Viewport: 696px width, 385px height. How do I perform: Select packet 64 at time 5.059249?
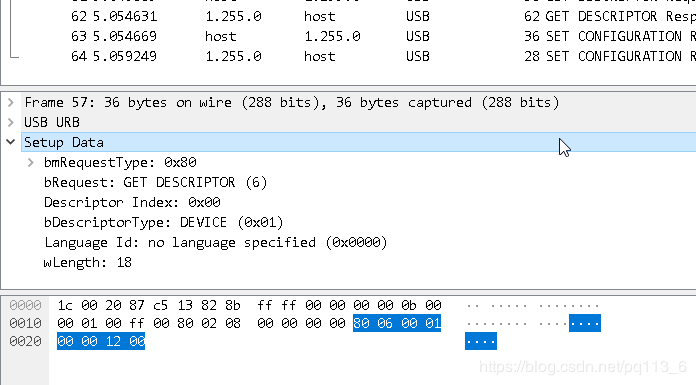348,56
